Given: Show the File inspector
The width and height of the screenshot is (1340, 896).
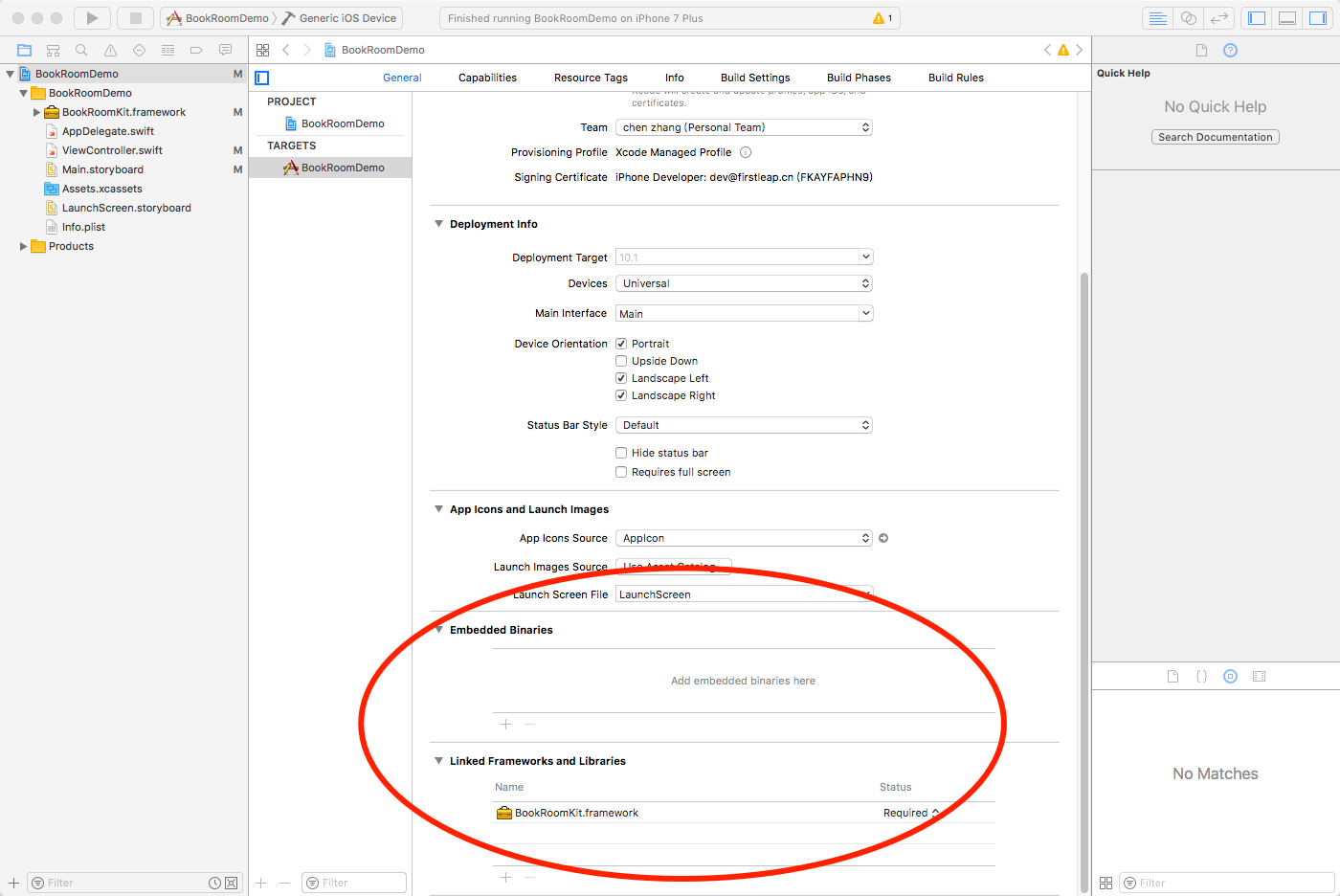Looking at the screenshot, I should (1201, 50).
